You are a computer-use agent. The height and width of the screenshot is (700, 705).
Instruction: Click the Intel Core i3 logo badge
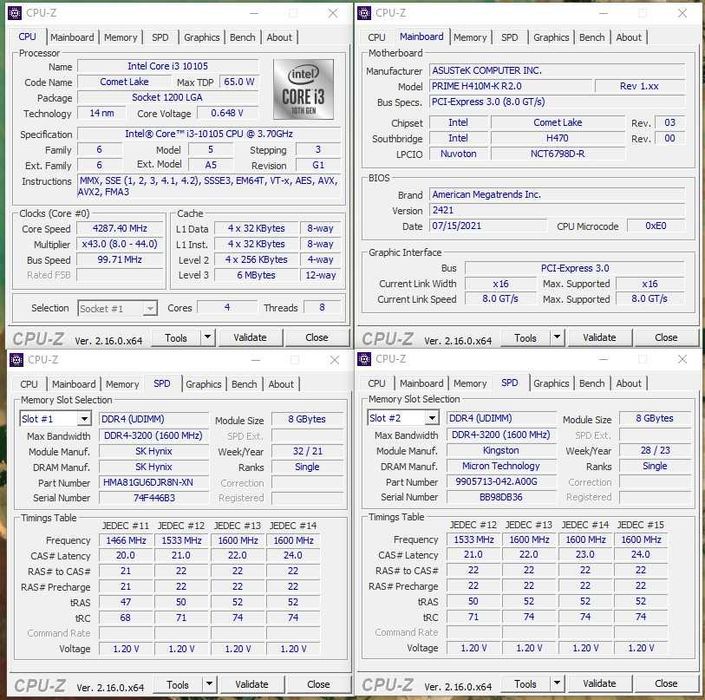tap(303, 89)
